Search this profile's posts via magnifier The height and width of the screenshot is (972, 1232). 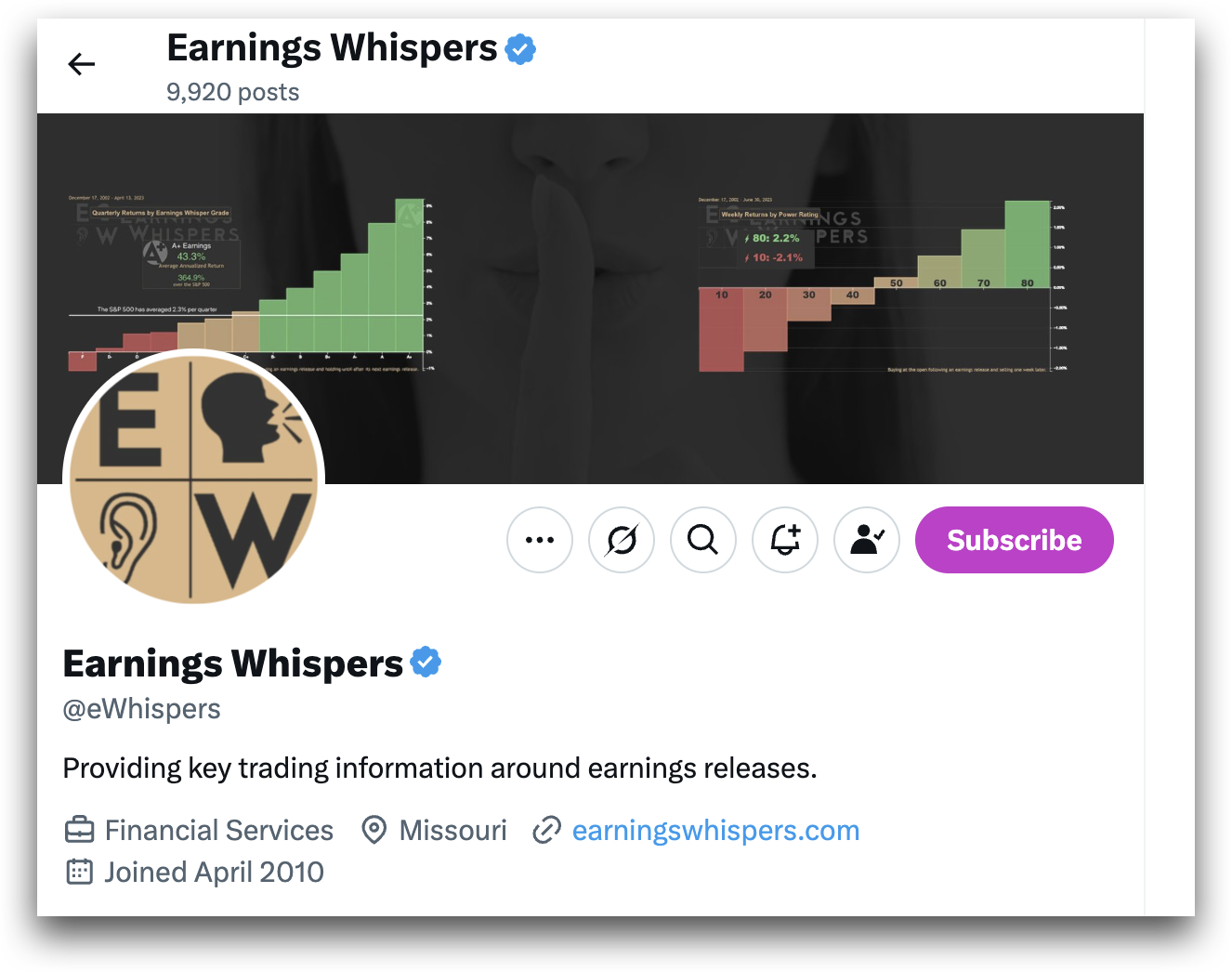coord(703,540)
